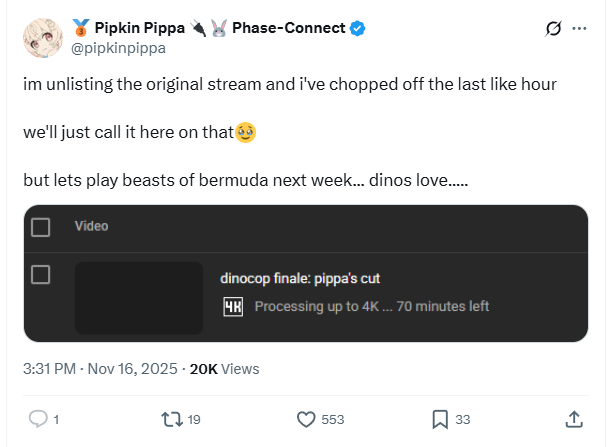Click the Video column header
Screen dimensions: 607x447
[x=91, y=226]
